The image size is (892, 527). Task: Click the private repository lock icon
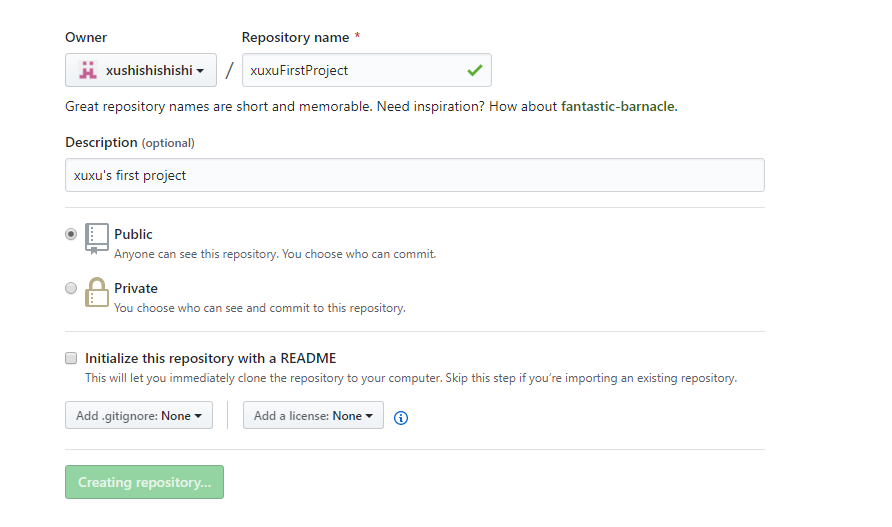pos(97,292)
